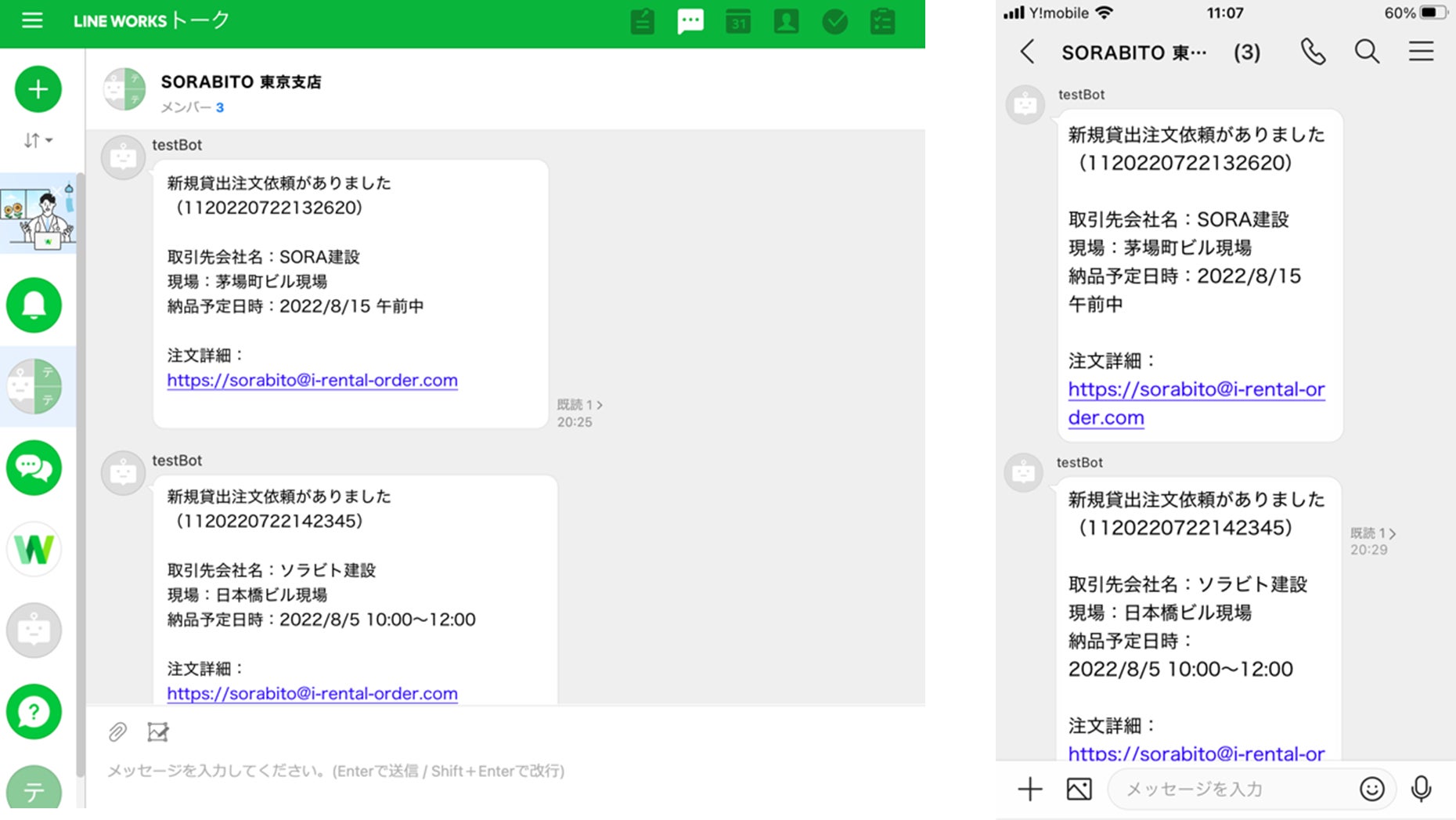Click the LINE WORKS トーク logo

click(151, 20)
